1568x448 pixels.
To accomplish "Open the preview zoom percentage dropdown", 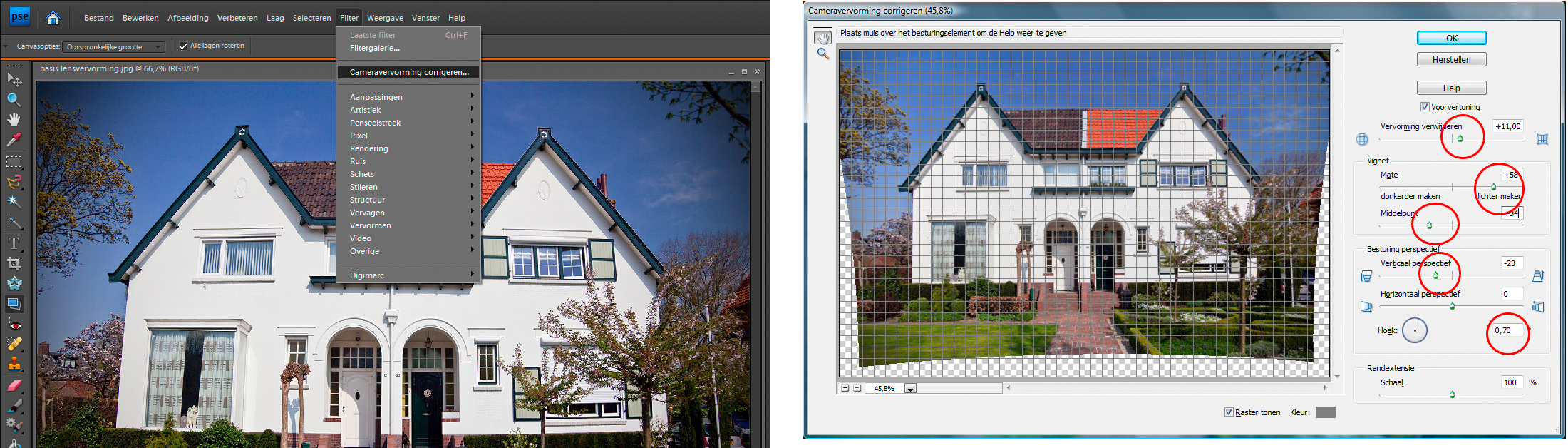I will tap(910, 389).
